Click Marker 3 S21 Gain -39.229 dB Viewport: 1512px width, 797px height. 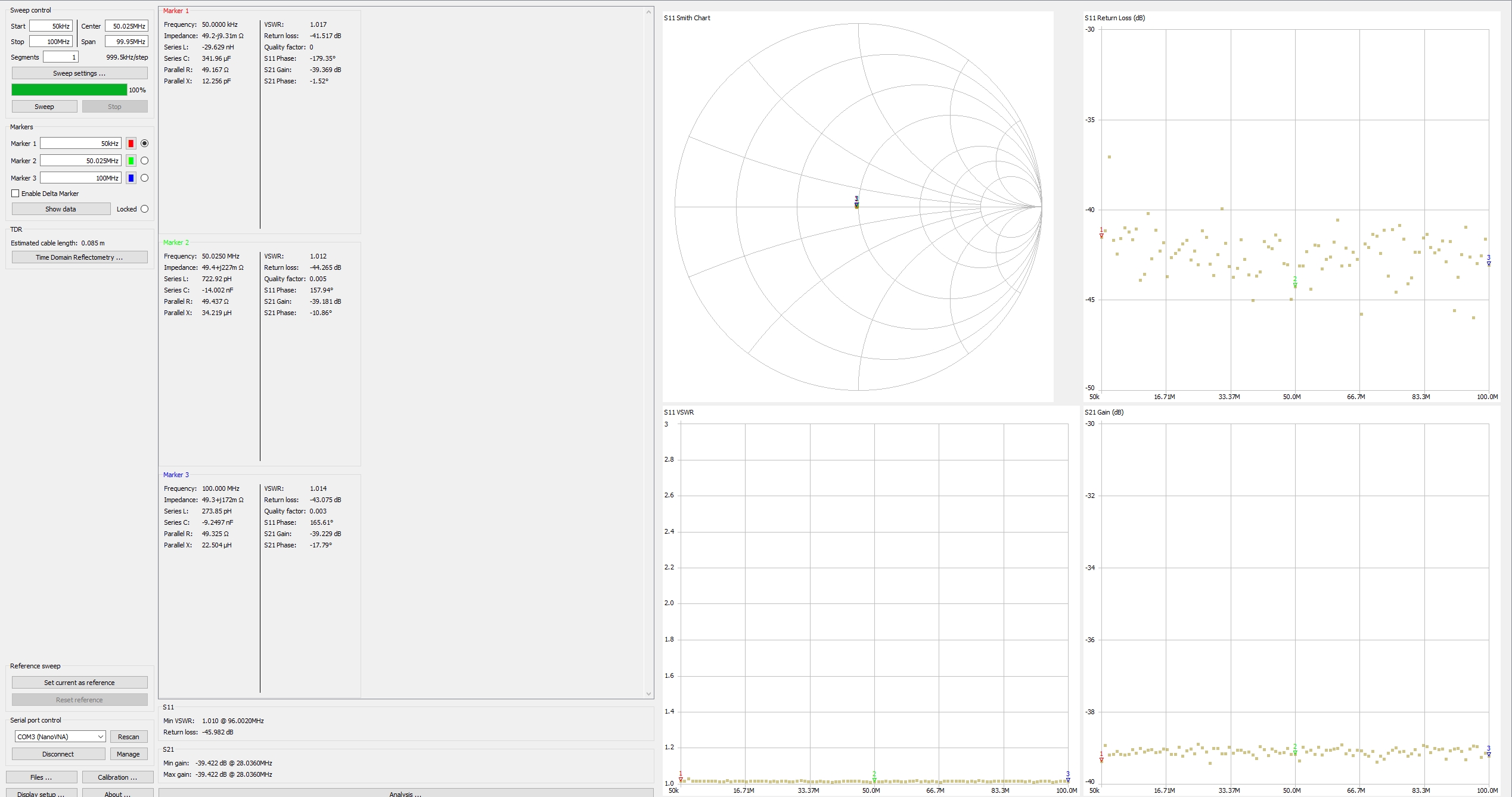325,534
